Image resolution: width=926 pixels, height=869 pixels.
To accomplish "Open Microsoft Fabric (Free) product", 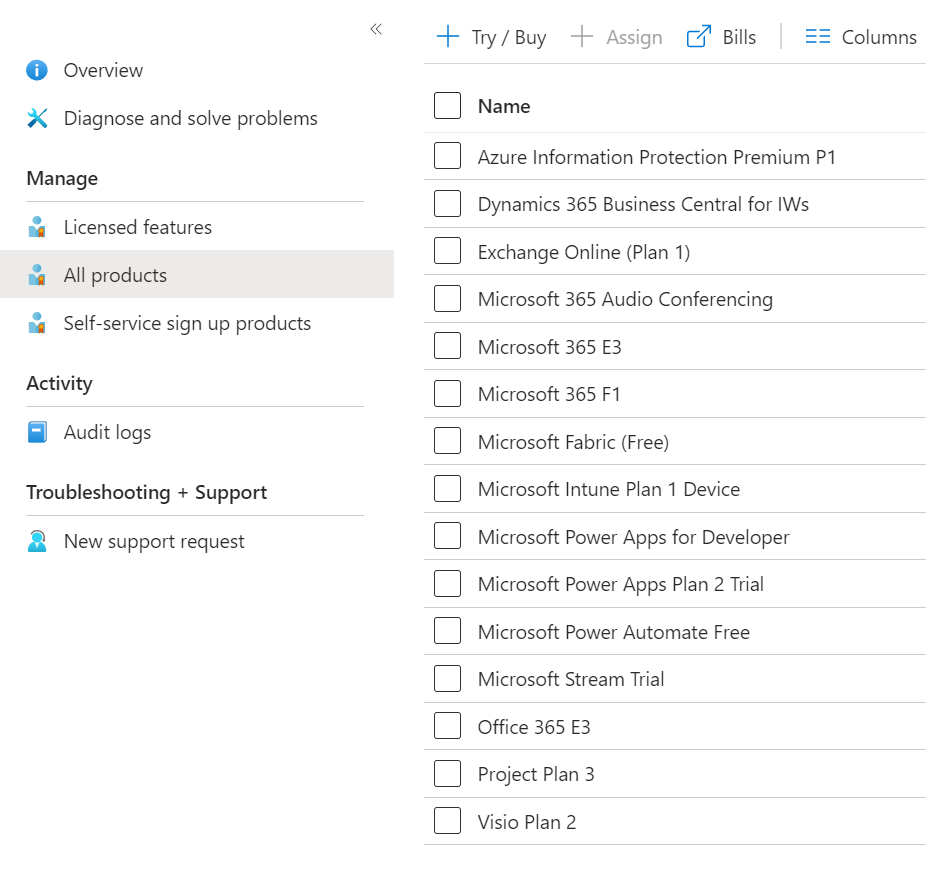I will 573,442.
